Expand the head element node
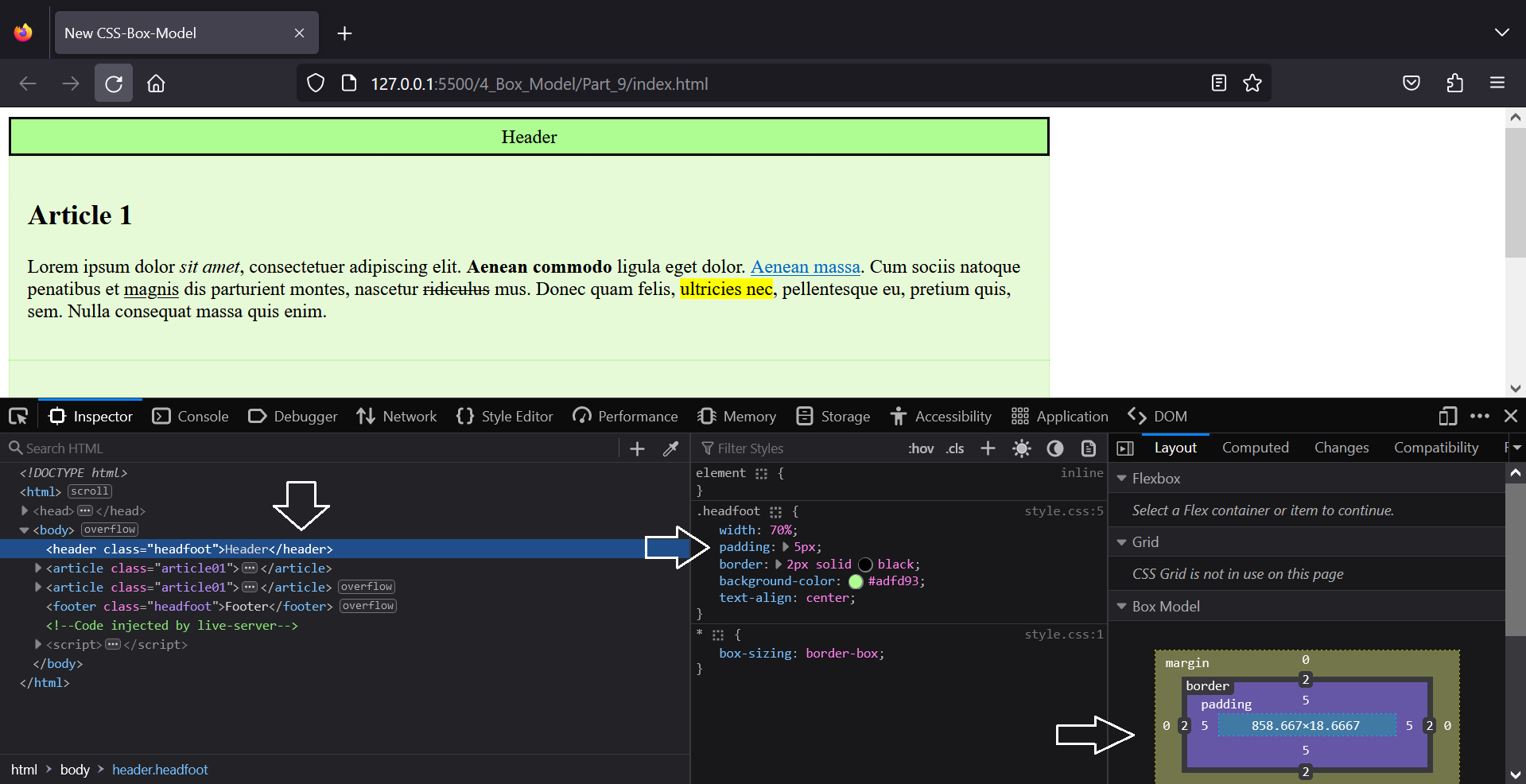The image size is (1526, 784). pos(25,510)
